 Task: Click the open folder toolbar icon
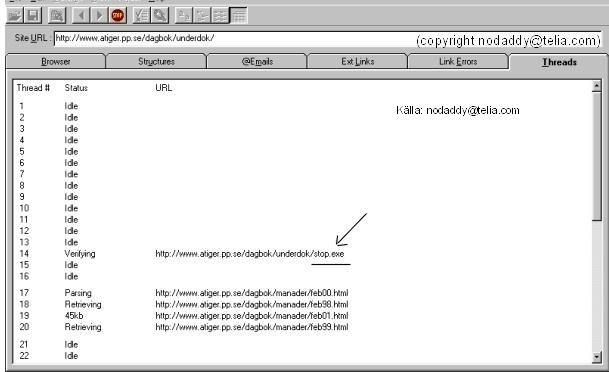pos(15,16)
